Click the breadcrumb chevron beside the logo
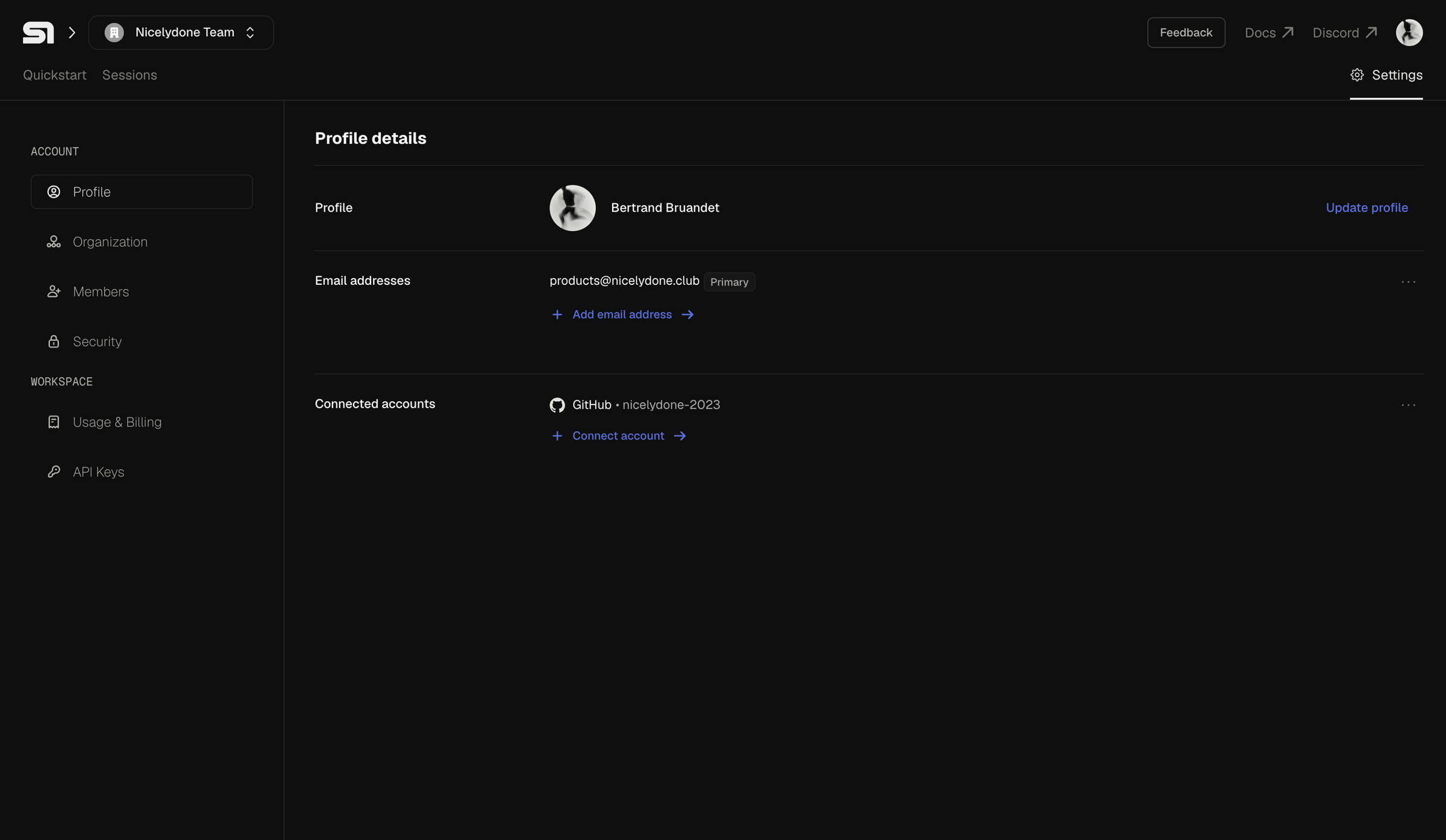Image resolution: width=1446 pixels, height=840 pixels. pos(72,33)
